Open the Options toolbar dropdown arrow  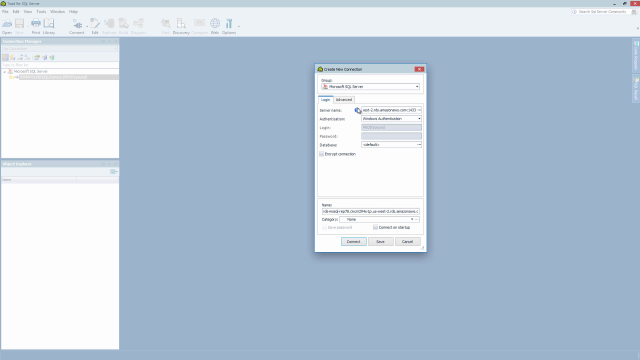coord(239,27)
